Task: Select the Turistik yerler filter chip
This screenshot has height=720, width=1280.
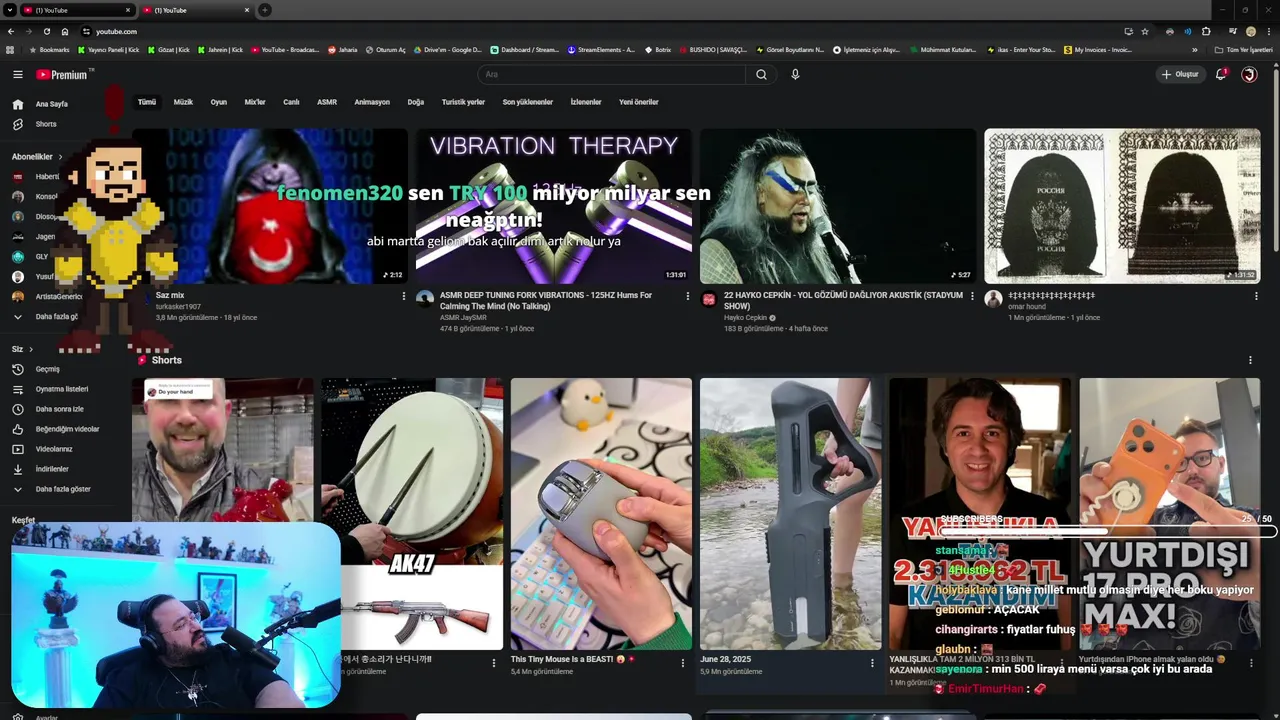Action: [463, 102]
